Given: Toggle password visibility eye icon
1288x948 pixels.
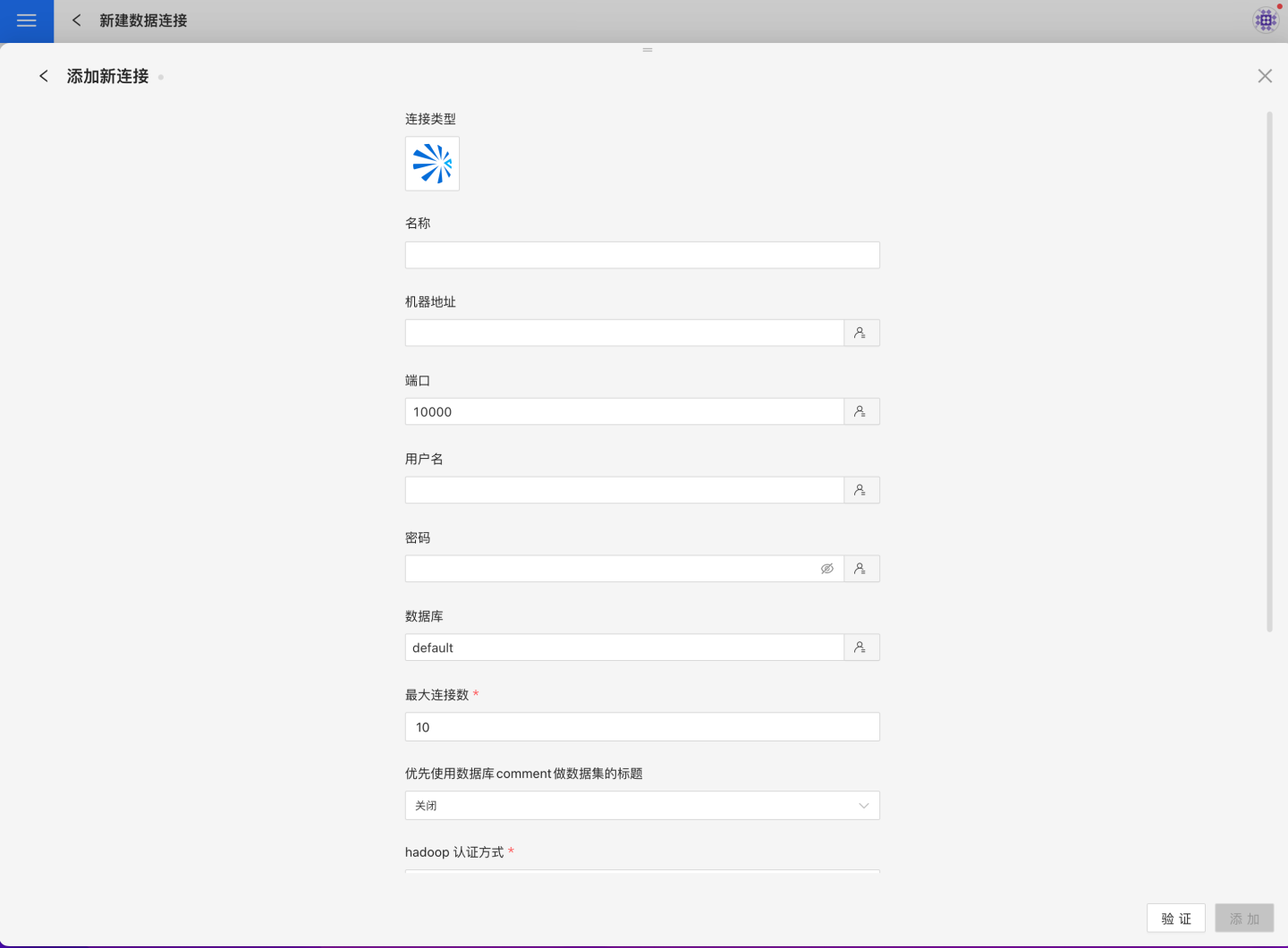Looking at the screenshot, I should click(827, 569).
